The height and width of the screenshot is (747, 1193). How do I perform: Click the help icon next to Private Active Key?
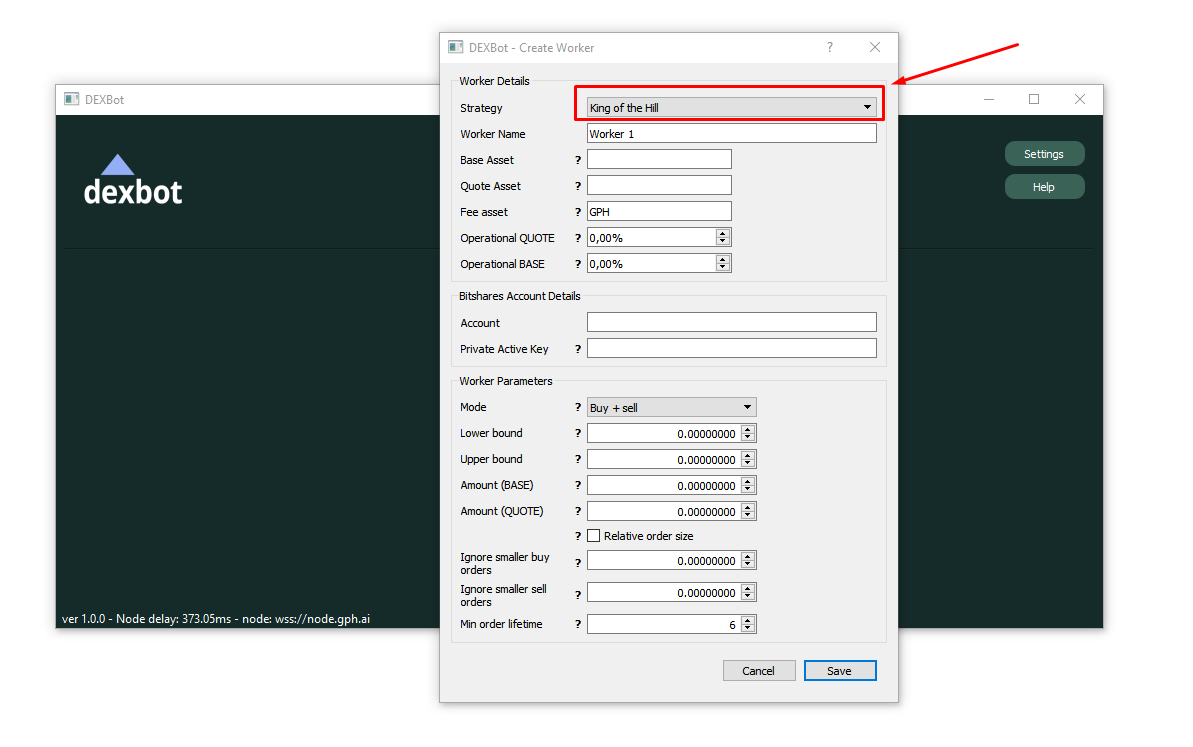coord(577,348)
